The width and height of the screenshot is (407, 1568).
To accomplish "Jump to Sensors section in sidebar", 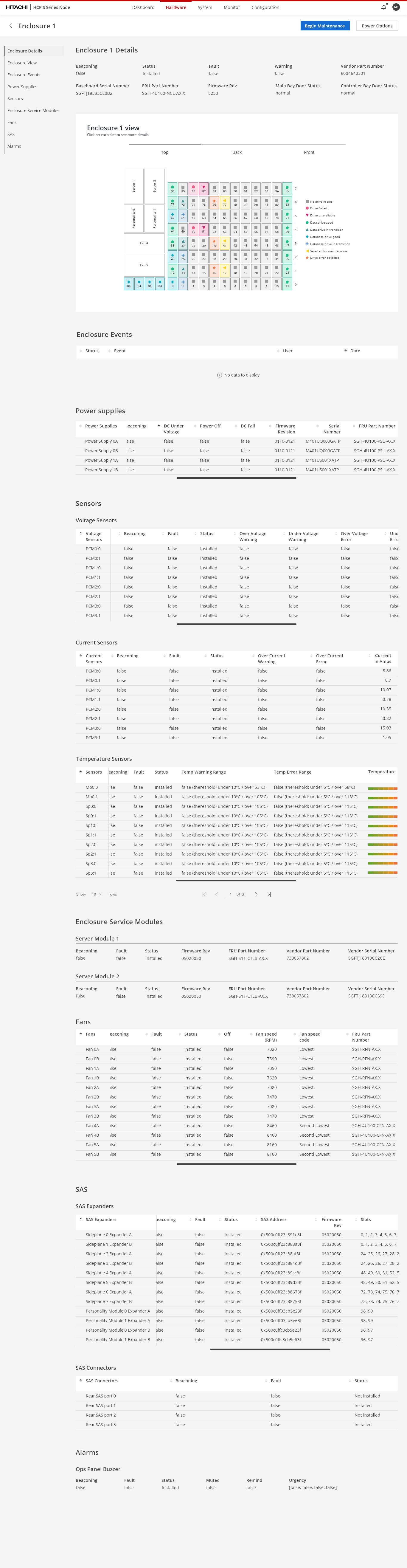I will click(x=15, y=99).
